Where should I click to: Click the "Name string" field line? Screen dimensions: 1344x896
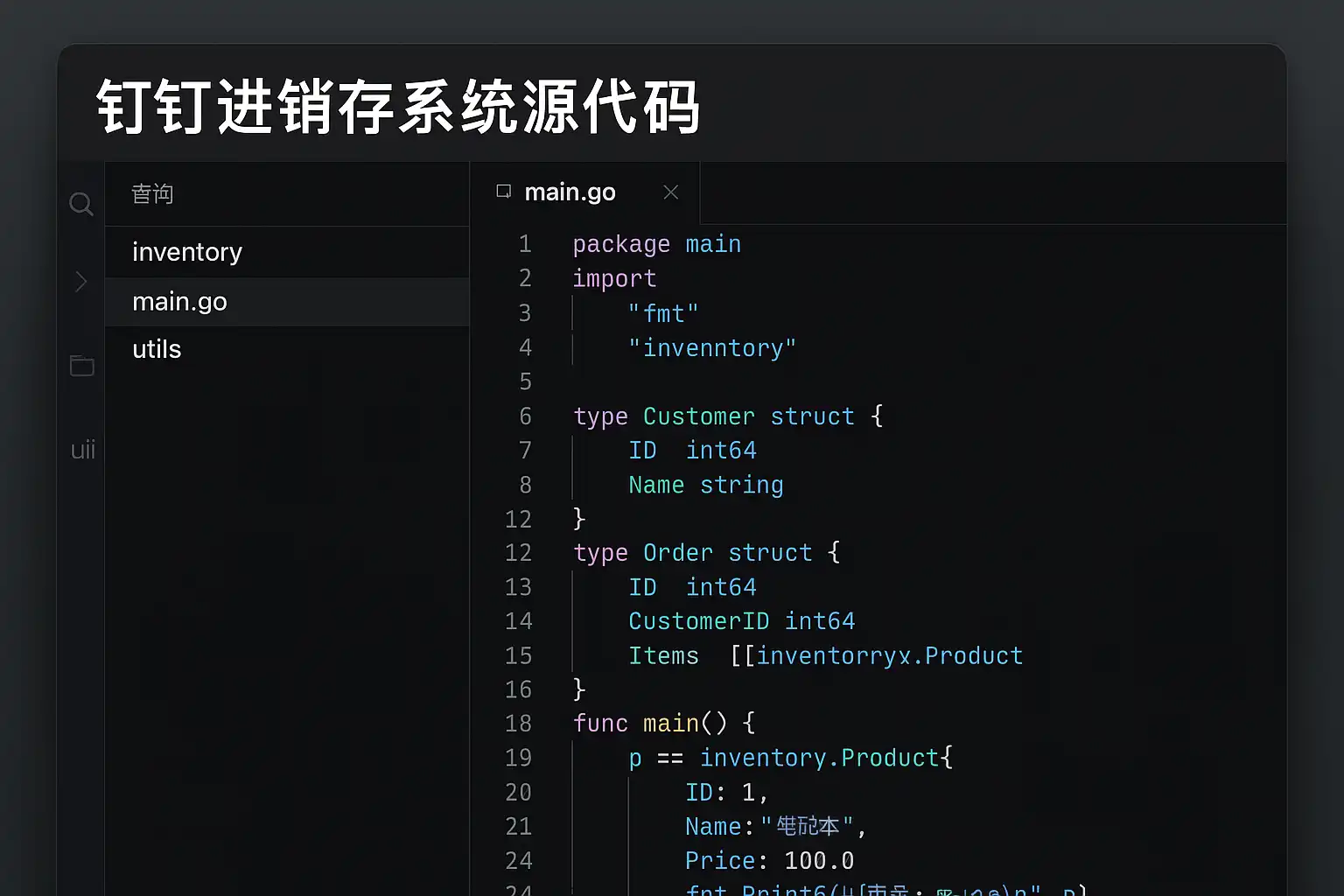[x=706, y=485]
